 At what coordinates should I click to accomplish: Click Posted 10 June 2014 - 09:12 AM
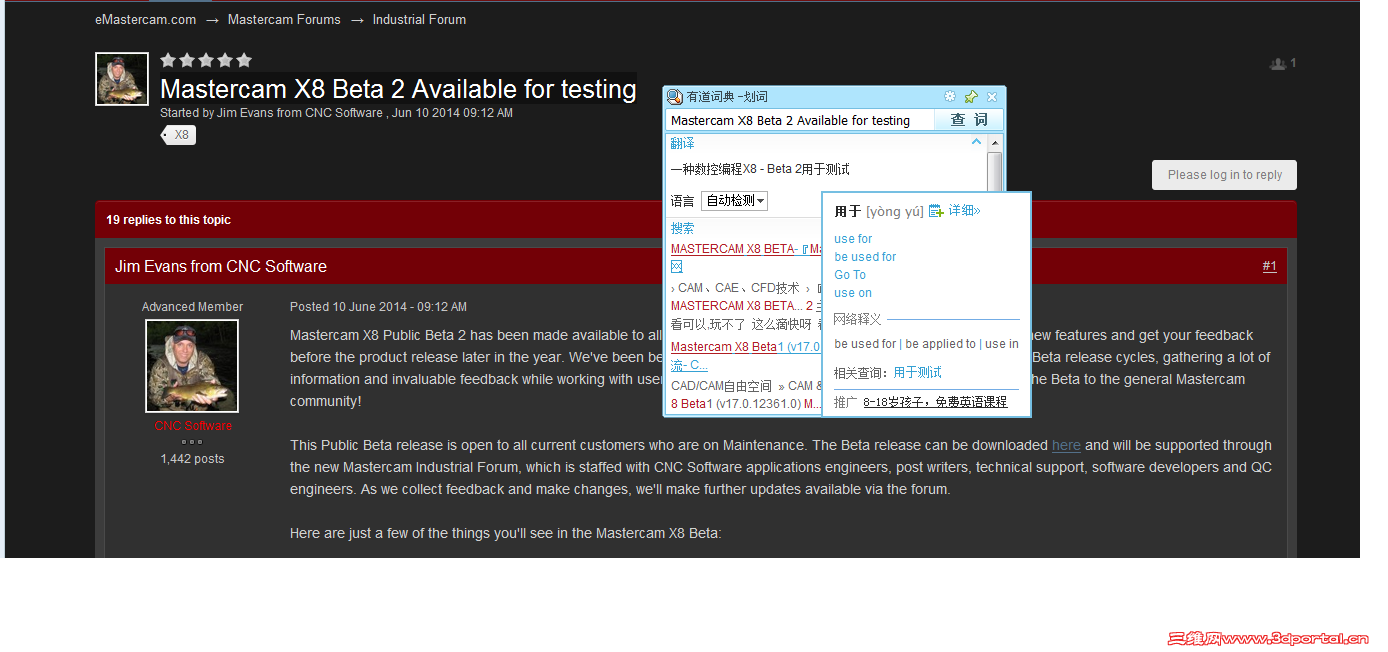pyautogui.click(x=378, y=307)
